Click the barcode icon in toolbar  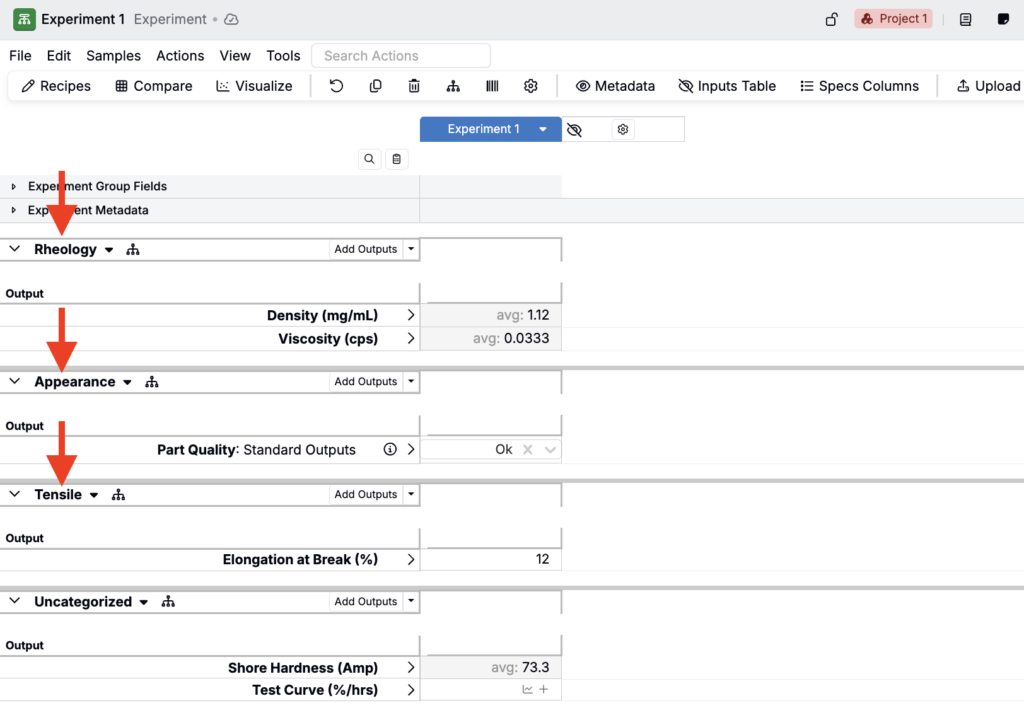492,86
